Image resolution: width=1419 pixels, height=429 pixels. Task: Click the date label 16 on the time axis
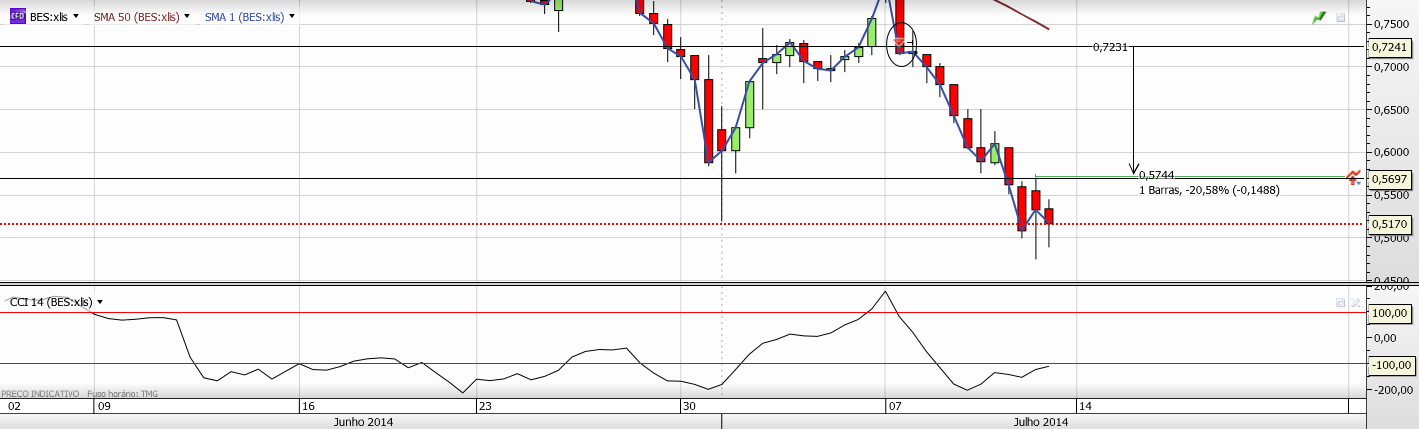tap(309, 407)
